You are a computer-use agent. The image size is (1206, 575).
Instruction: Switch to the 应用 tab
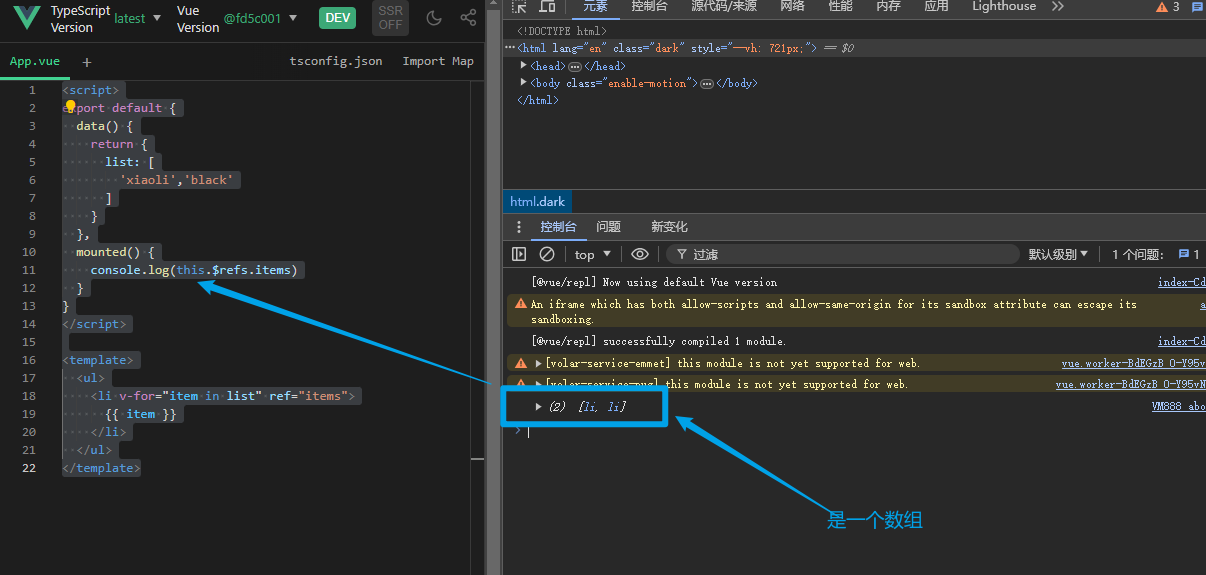[936, 6]
